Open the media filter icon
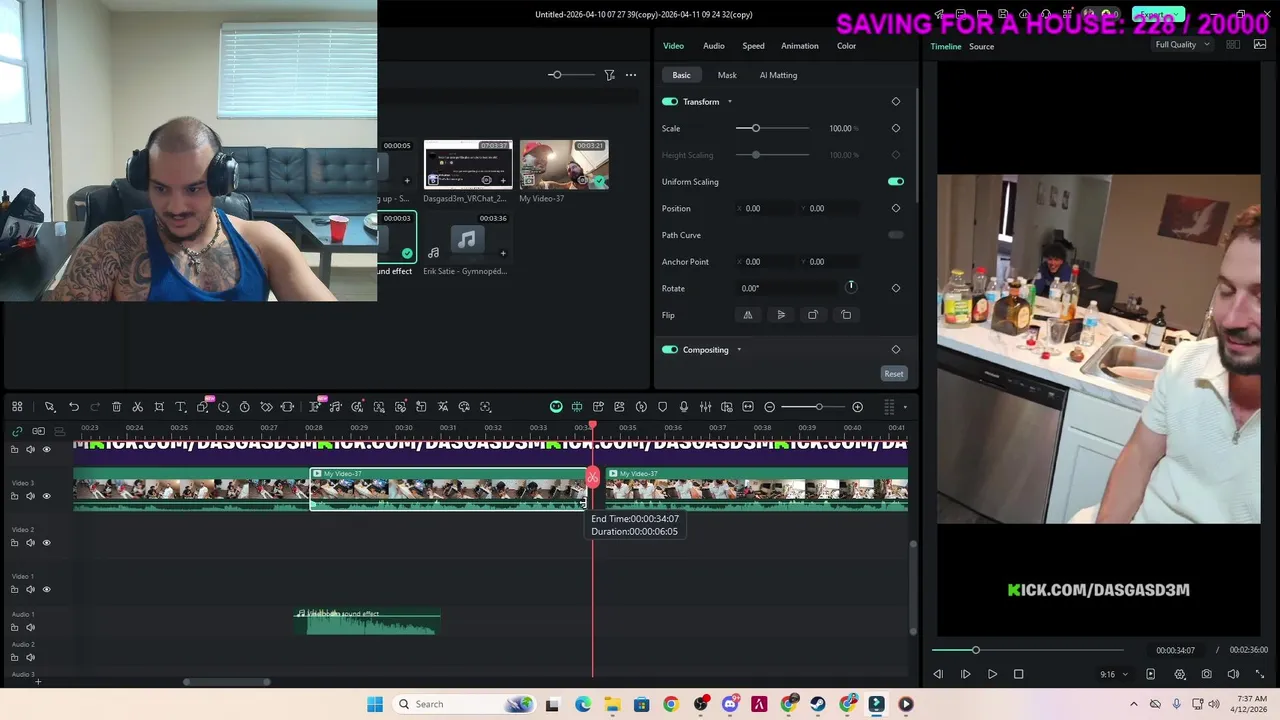 [x=609, y=75]
